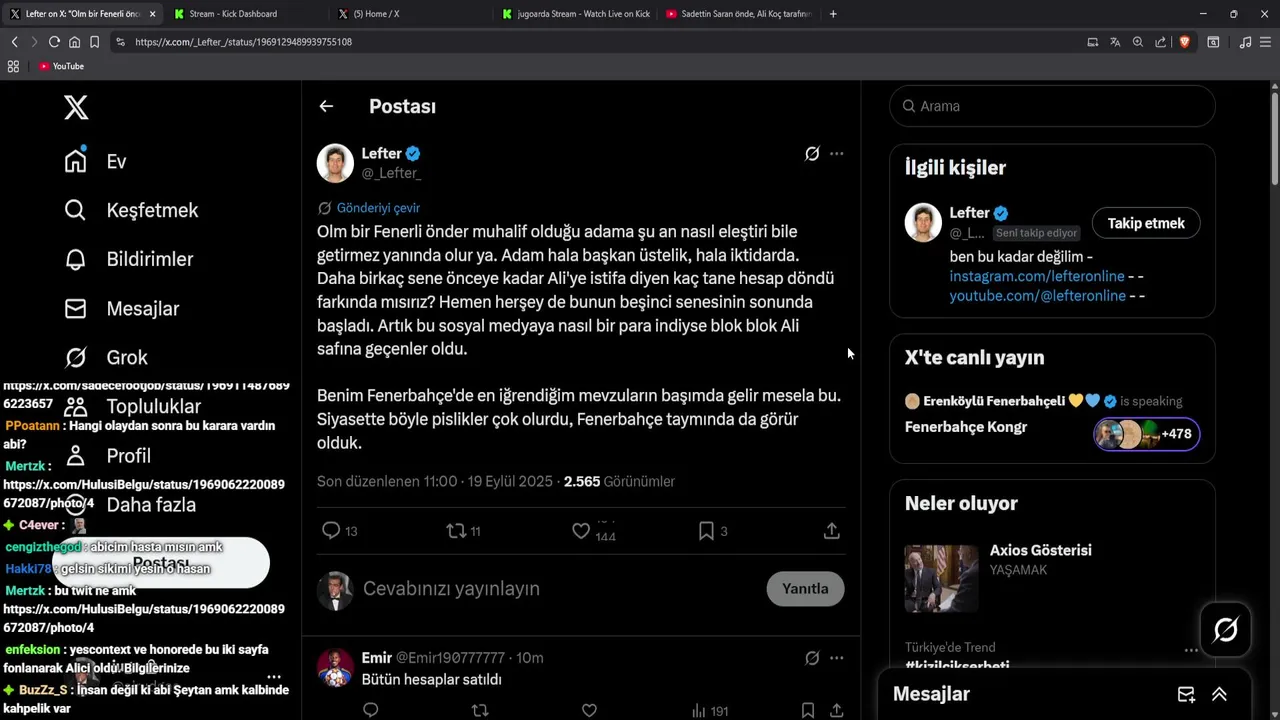Screen dimensions: 1280x720
Task: Open a new browser tab
Action: [833, 14]
